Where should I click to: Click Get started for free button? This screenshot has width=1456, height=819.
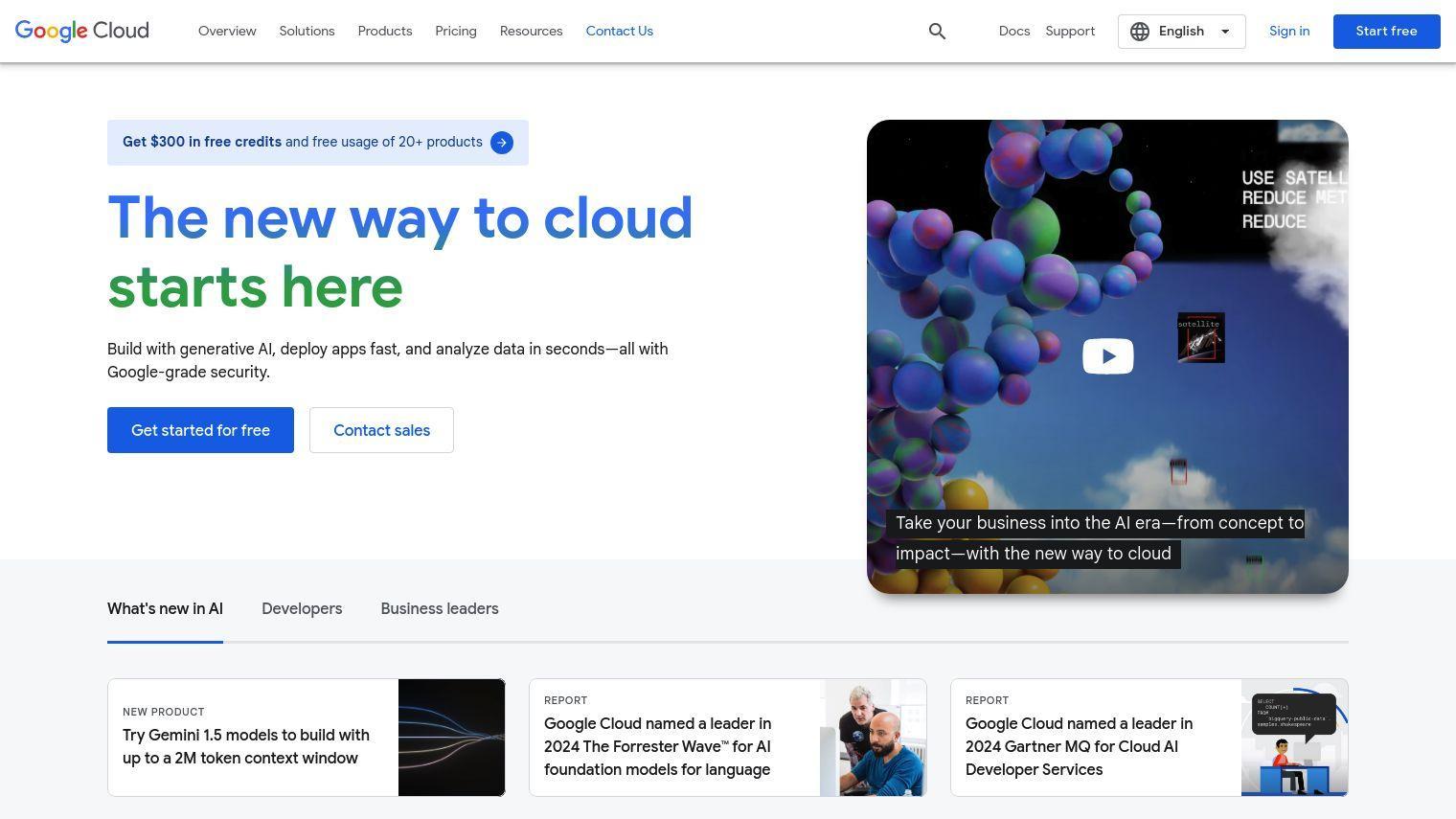point(200,430)
